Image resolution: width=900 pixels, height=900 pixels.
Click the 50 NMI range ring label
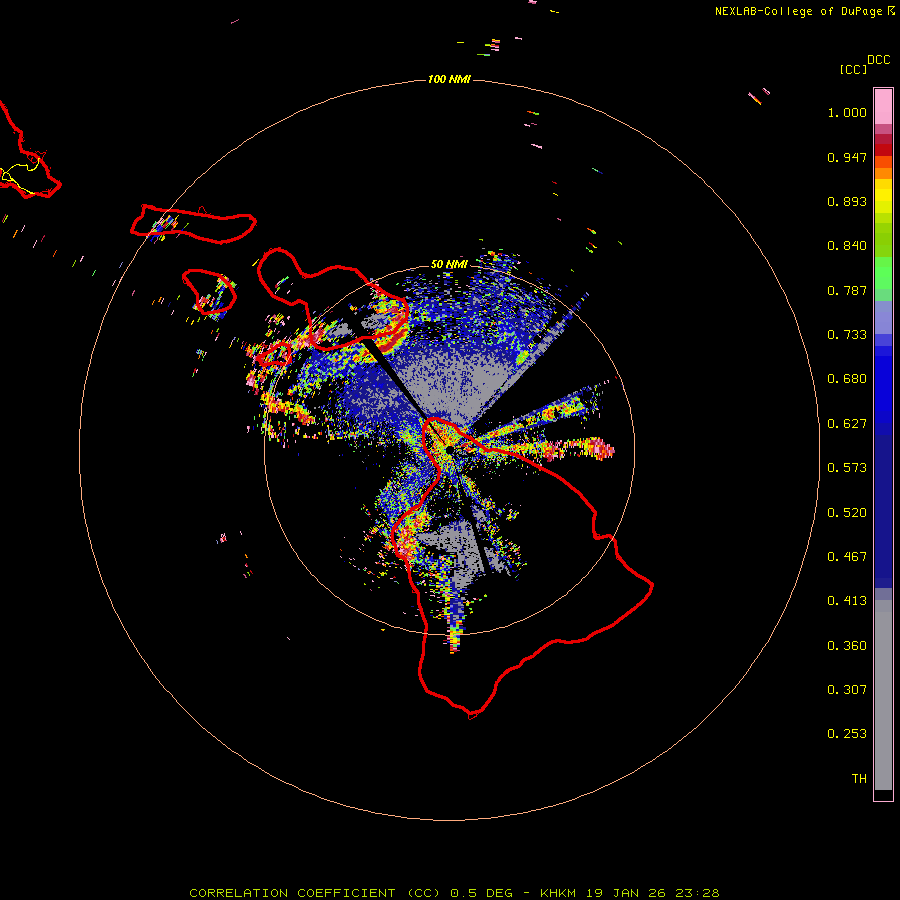[x=449, y=264]
